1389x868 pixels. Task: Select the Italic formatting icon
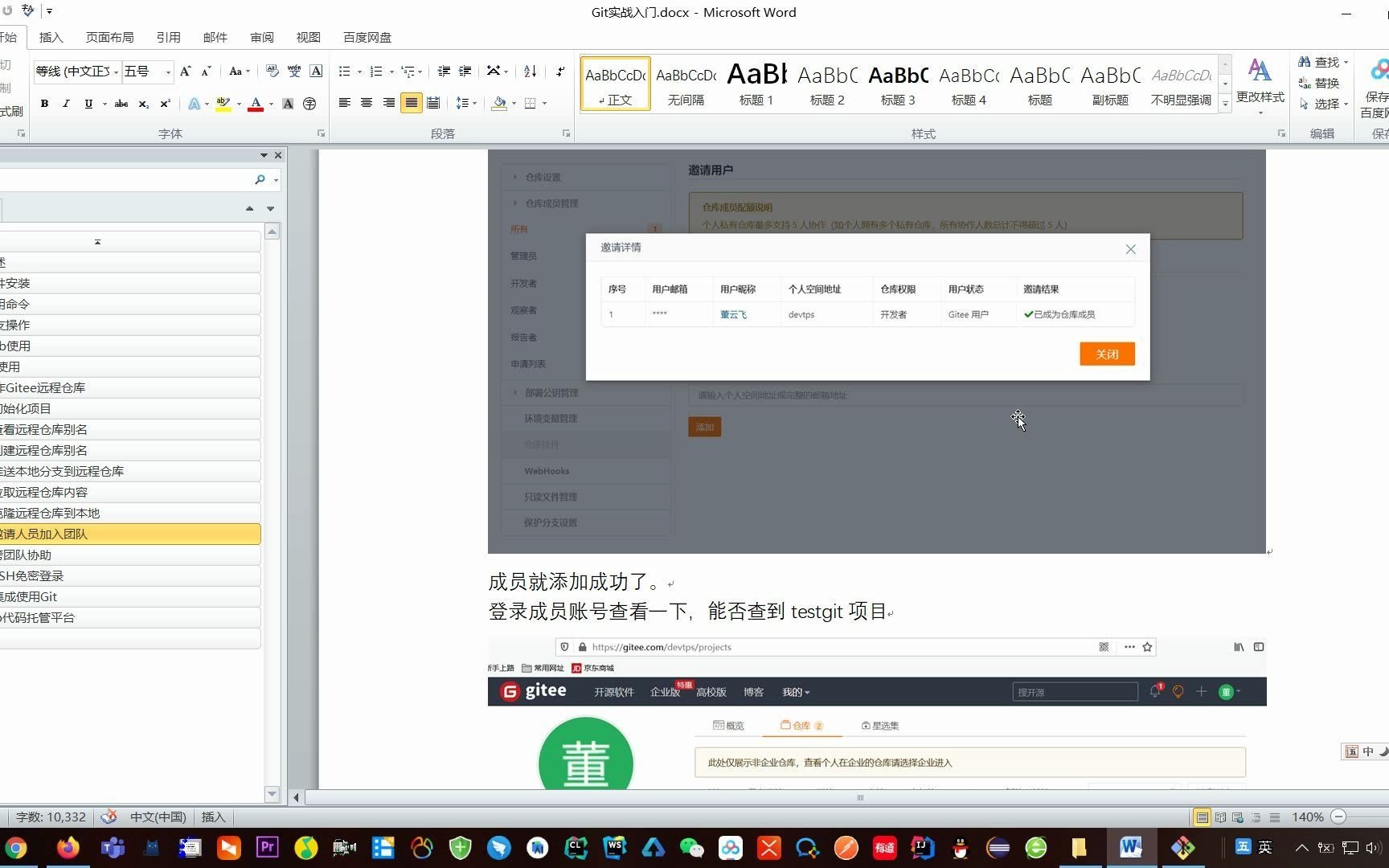click(x=66, y=103)
